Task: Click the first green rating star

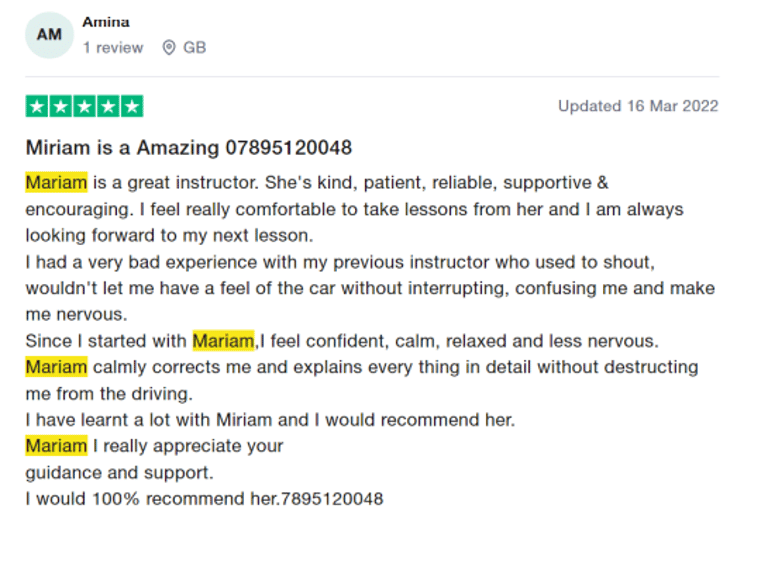Action: pyautogui.click(x=37, y=106)
